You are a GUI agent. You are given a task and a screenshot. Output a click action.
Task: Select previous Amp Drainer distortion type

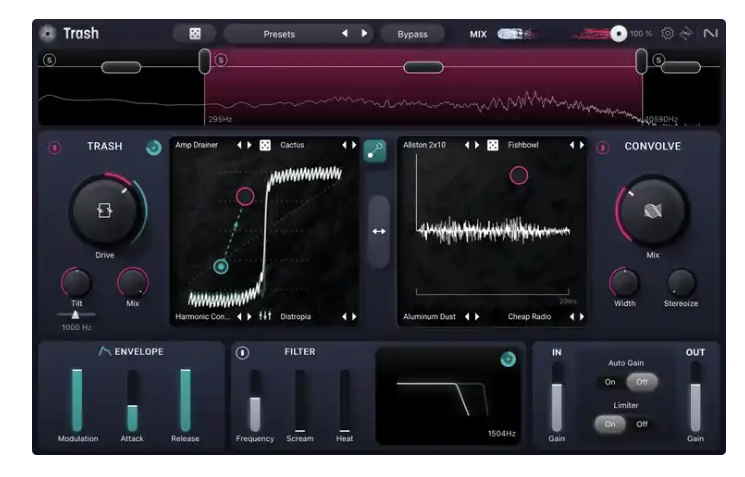click(239, 145)
